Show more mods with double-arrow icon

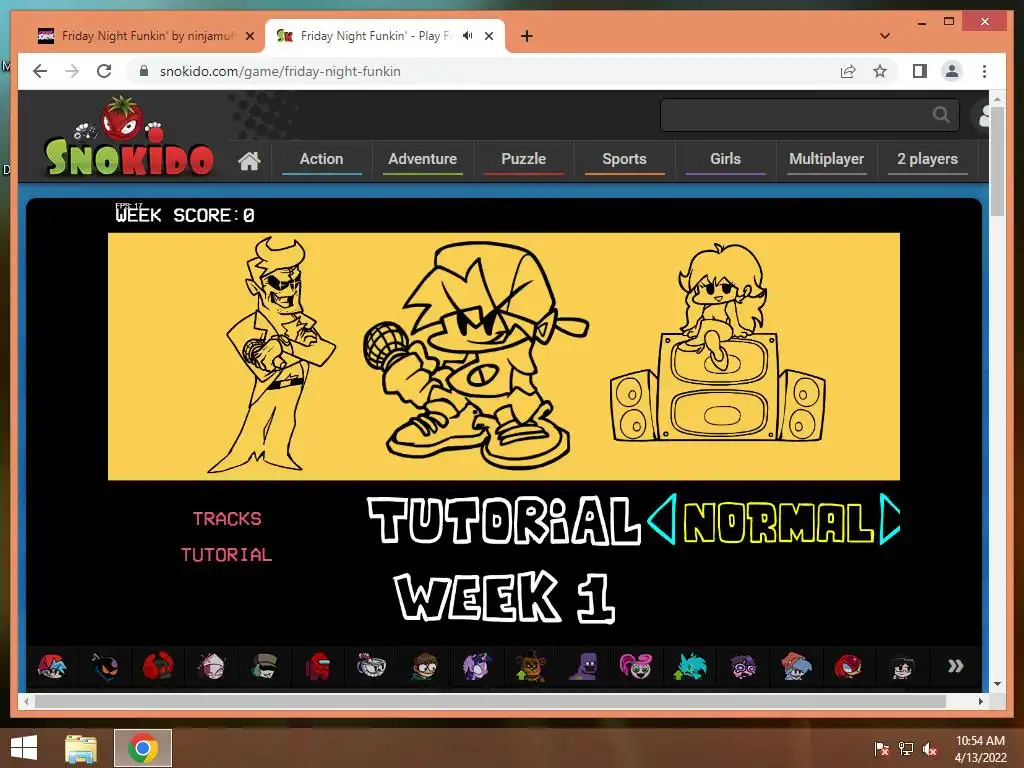pyautogui.click(x=955, y=666)
